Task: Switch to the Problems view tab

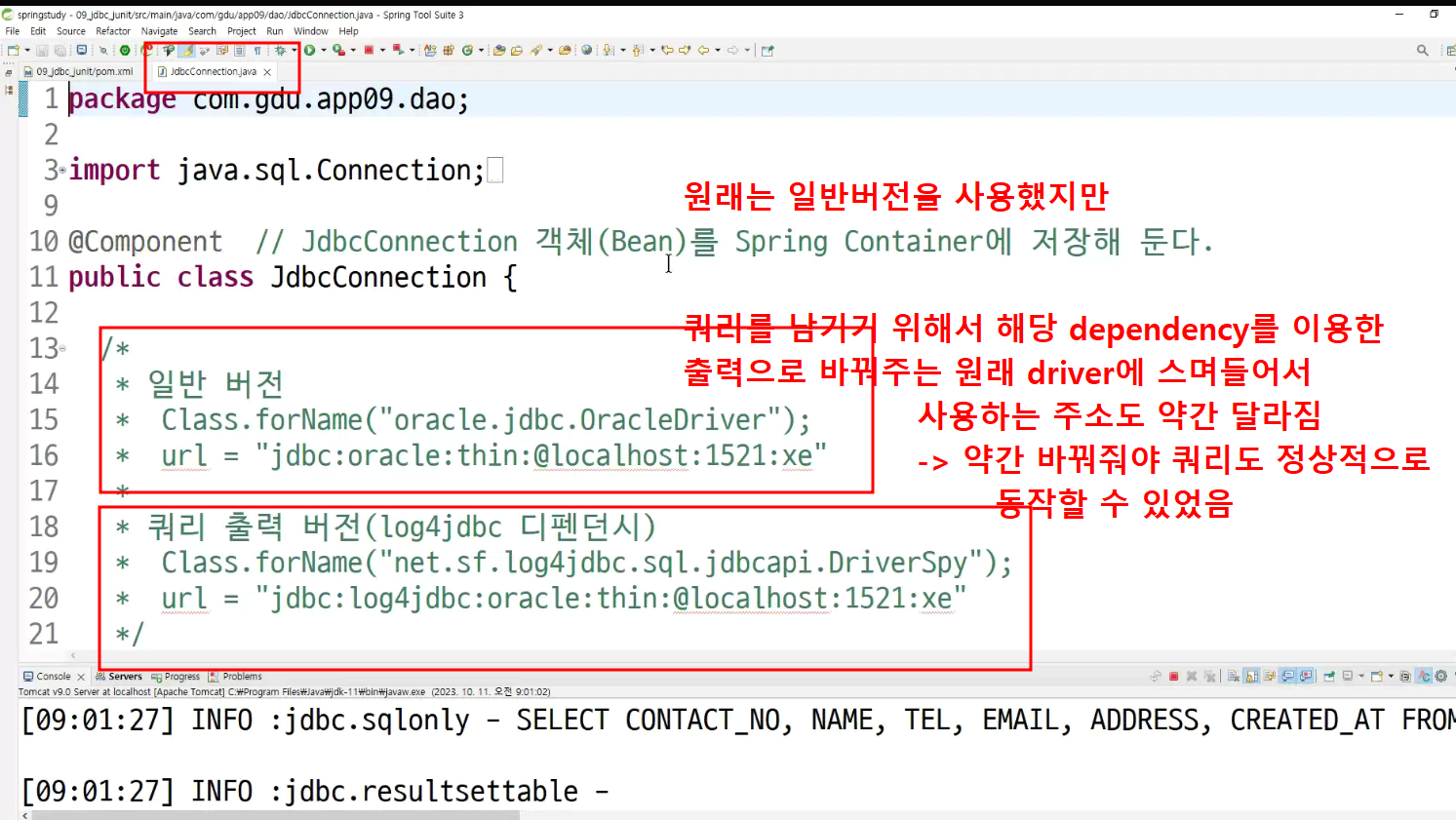Action: [x=235, y=677]
